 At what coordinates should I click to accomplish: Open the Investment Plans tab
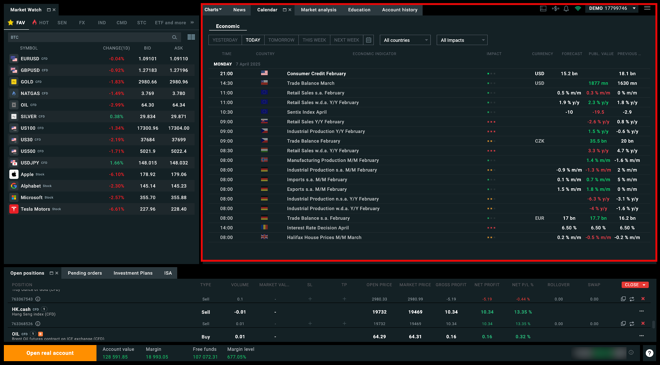tap(133, 273)
